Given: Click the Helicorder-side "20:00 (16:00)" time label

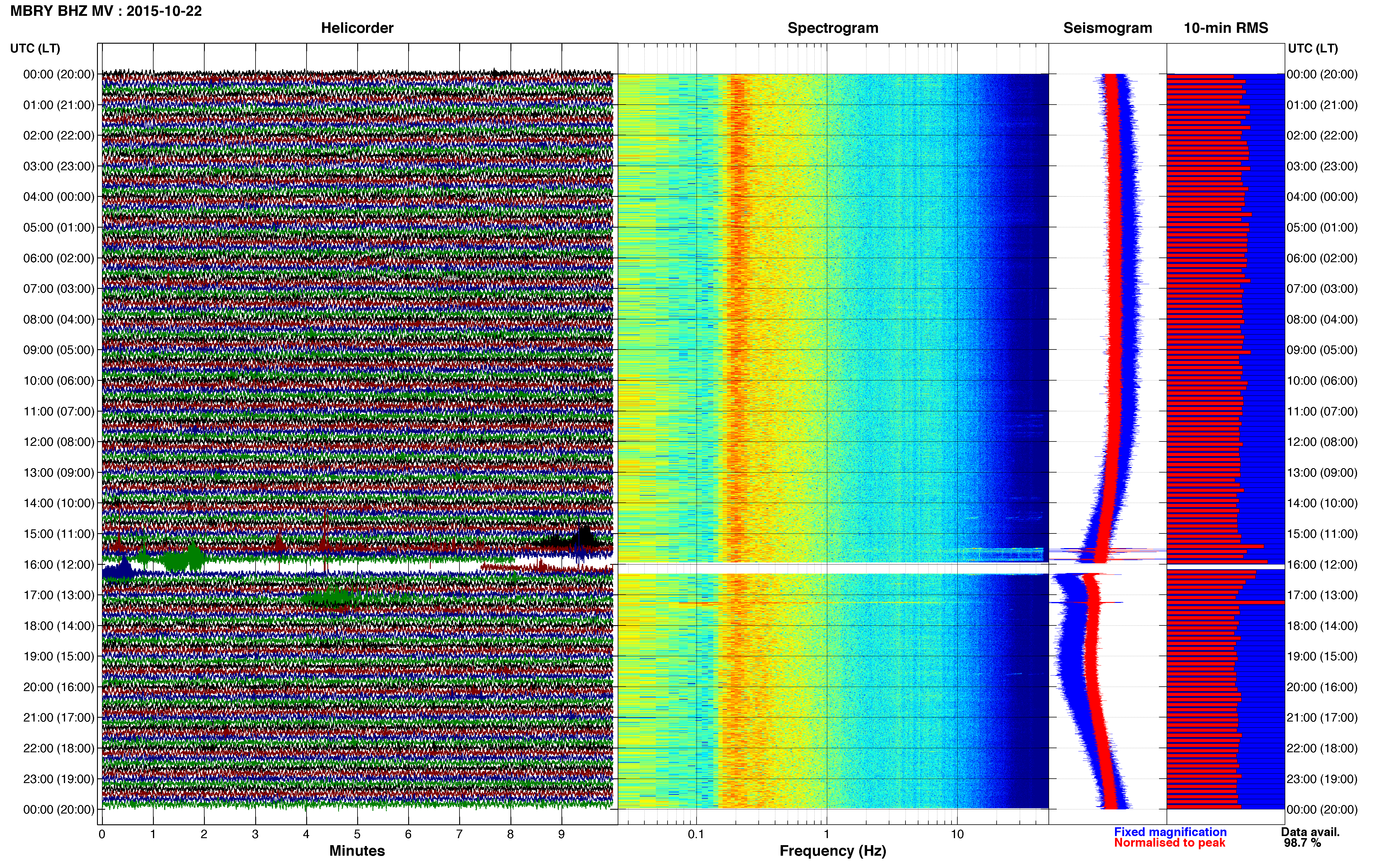Looking at the screenshot, I should [x=59, y=687].
